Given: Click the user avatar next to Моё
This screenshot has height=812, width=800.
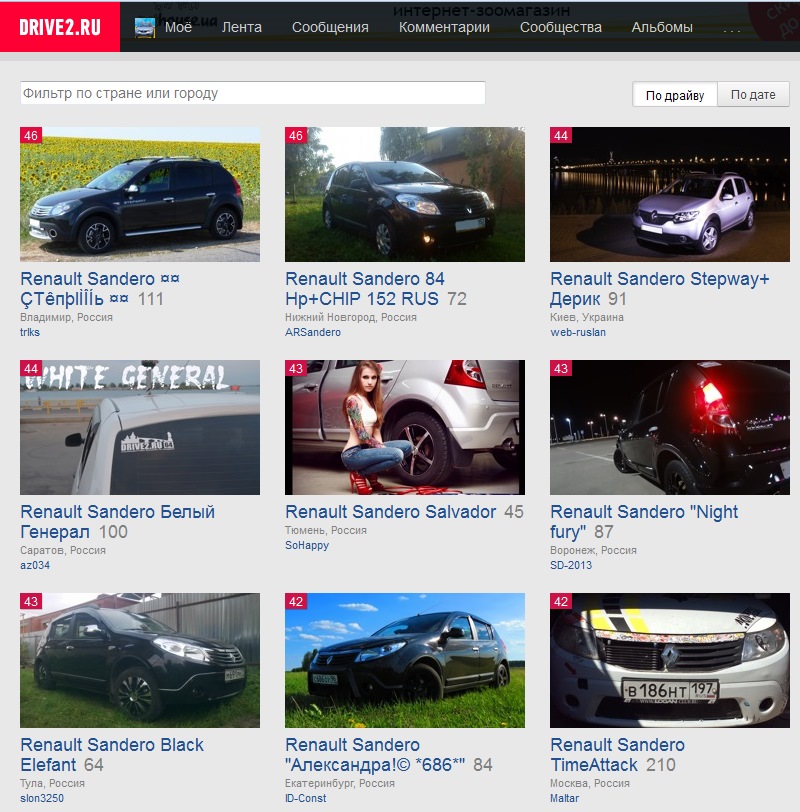Looking at the screenshot, I should click(145, 27).
